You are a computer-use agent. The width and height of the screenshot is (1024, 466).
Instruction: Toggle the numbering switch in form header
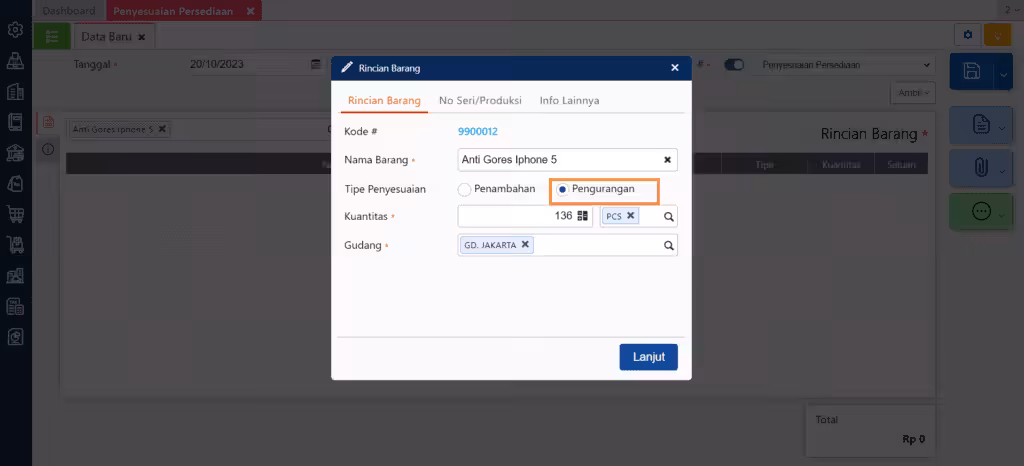pyautogui.click(x=734, y=65)
